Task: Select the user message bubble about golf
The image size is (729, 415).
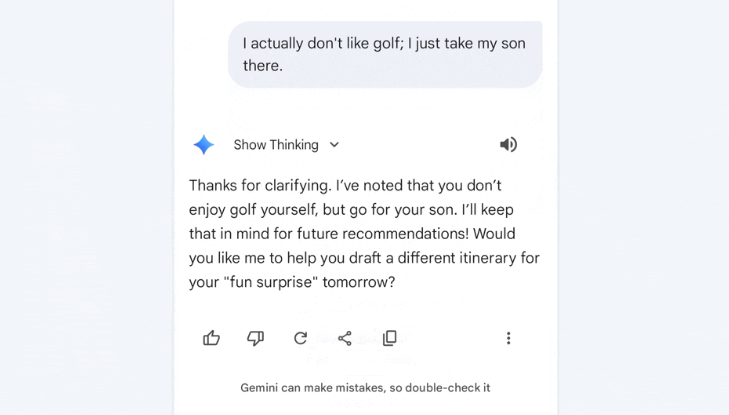Action: pos(385,54)
